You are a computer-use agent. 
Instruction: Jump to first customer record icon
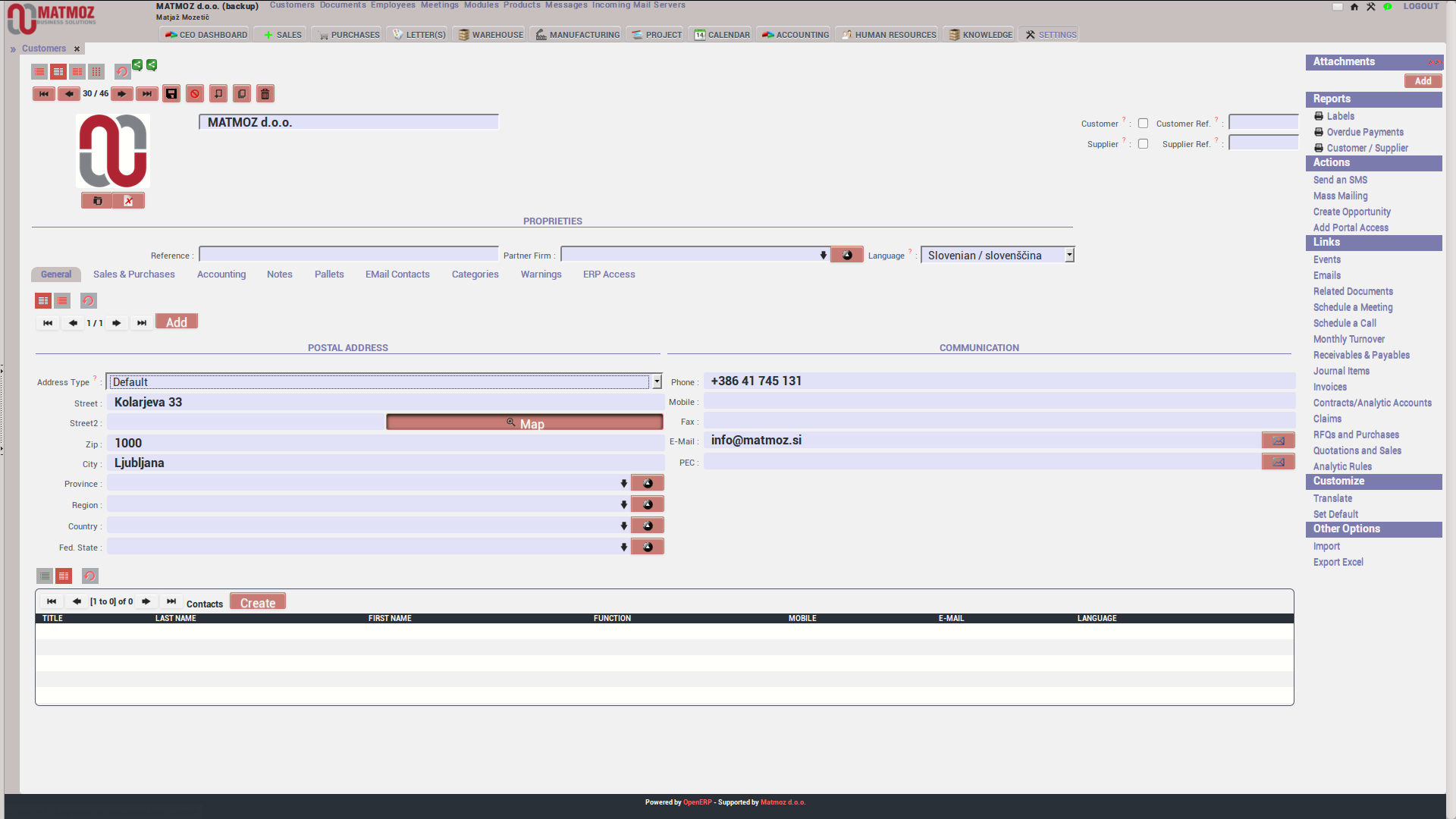(x=44, y=94)
